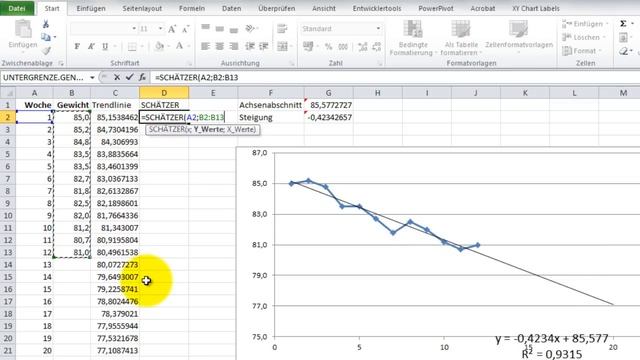Increase font size with large A

click(172, 29)
